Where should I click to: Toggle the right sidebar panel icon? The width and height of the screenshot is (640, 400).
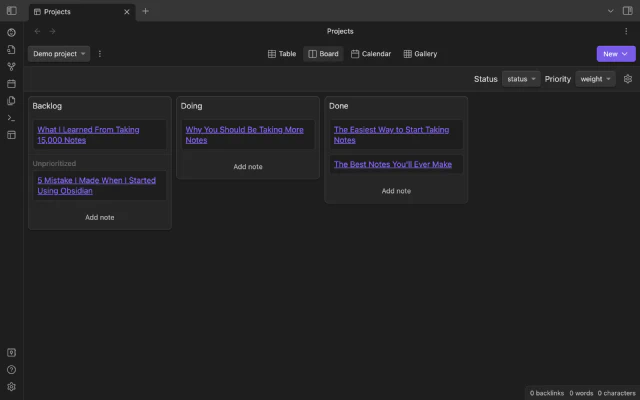click(628, 11)
